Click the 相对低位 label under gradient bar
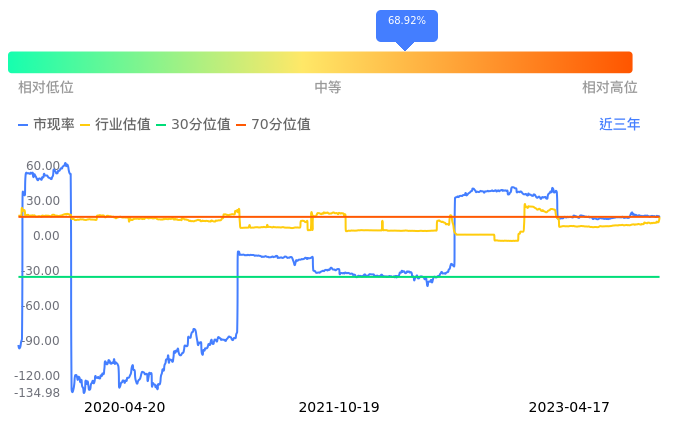This screenshot has height=442, width=686. 46,88
